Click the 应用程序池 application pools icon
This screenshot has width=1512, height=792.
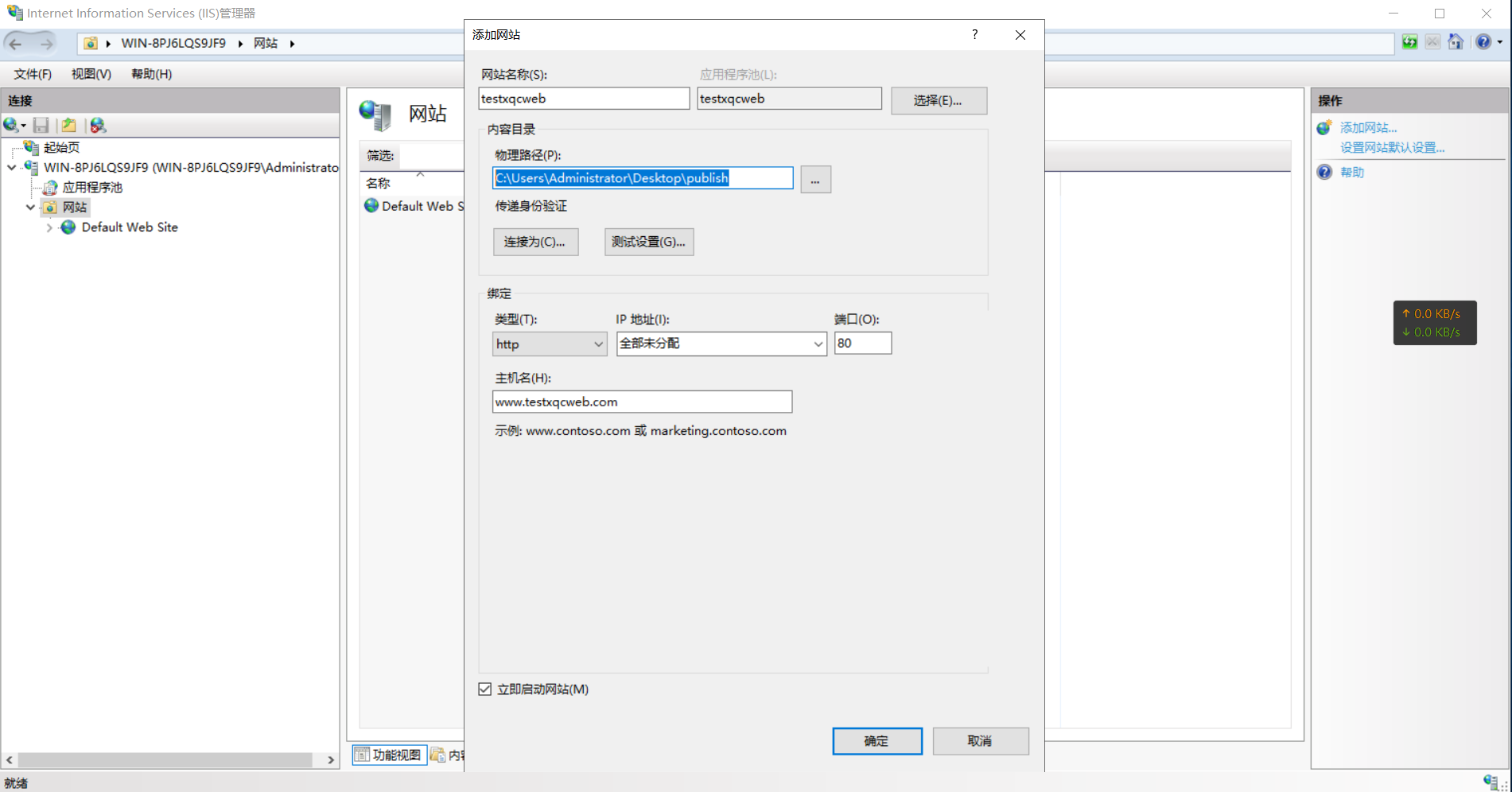click(50, 187)
